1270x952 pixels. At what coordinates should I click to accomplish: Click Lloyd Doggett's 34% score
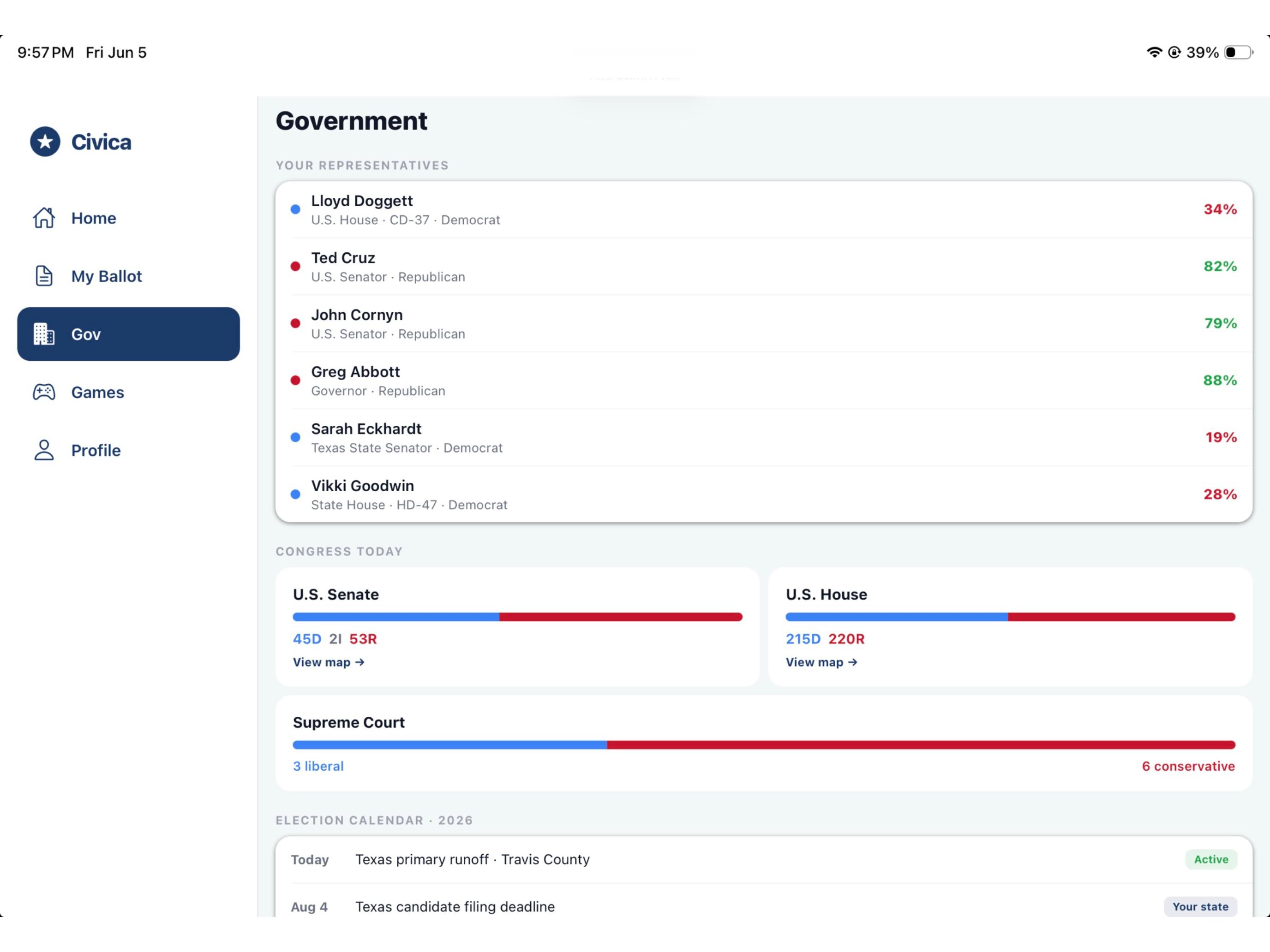[x=1220, y=209]
